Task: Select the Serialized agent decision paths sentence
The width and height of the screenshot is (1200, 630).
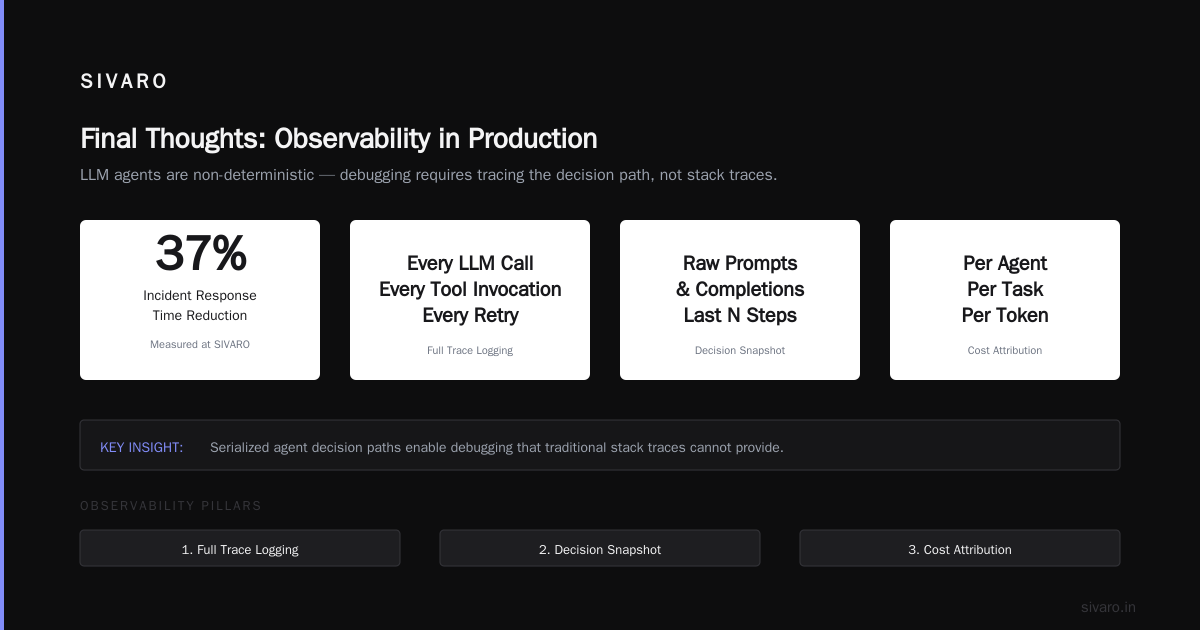Action: click(x=497, y=447)
